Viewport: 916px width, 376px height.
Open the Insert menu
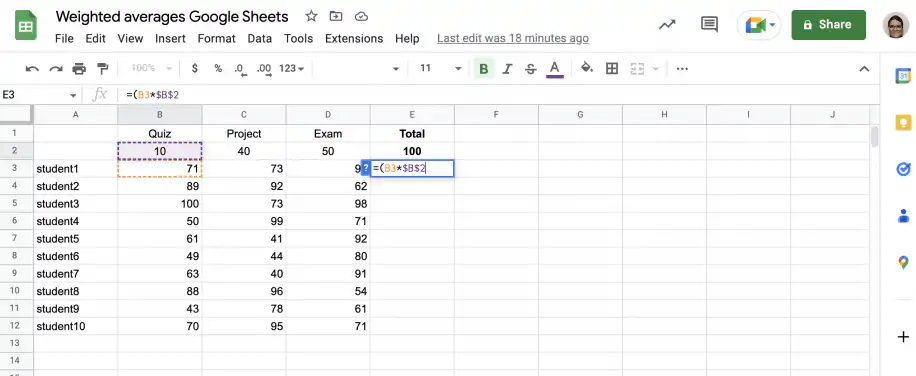pos(170,39)
